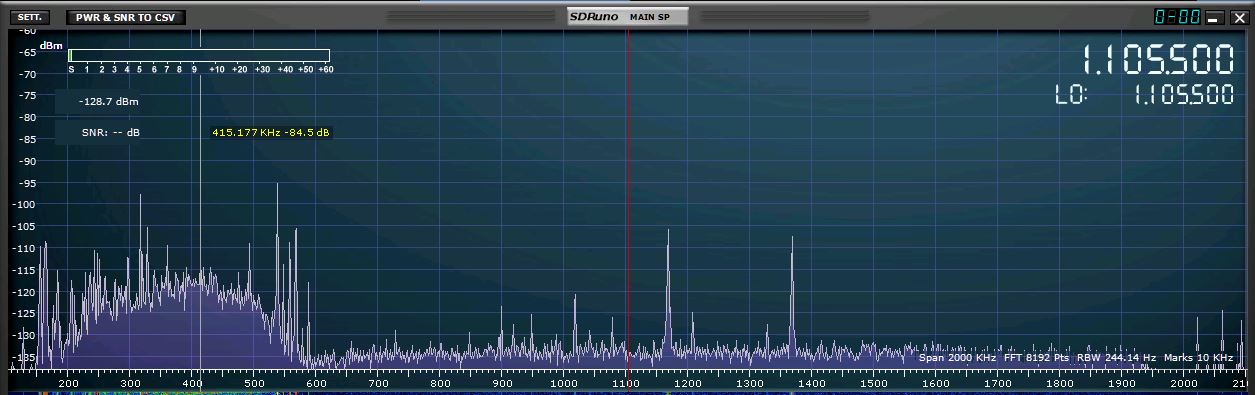The image size is (1255, 395).
Task: Click the S-meter signal strength bar
Action: pos(199,55)
